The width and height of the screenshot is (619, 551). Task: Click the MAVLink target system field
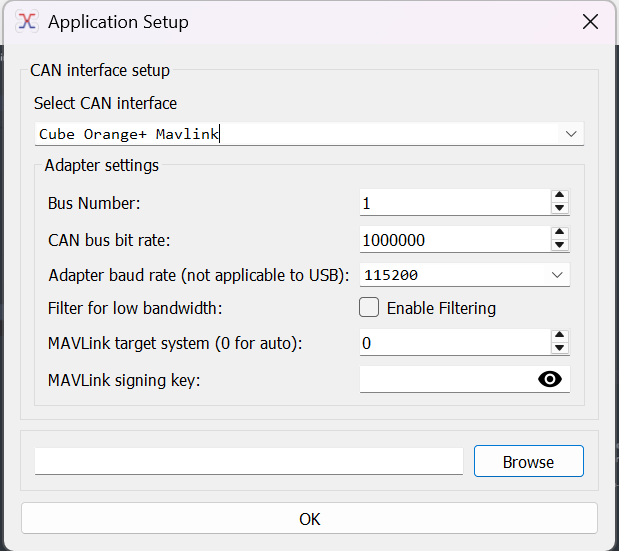[455, 343]
